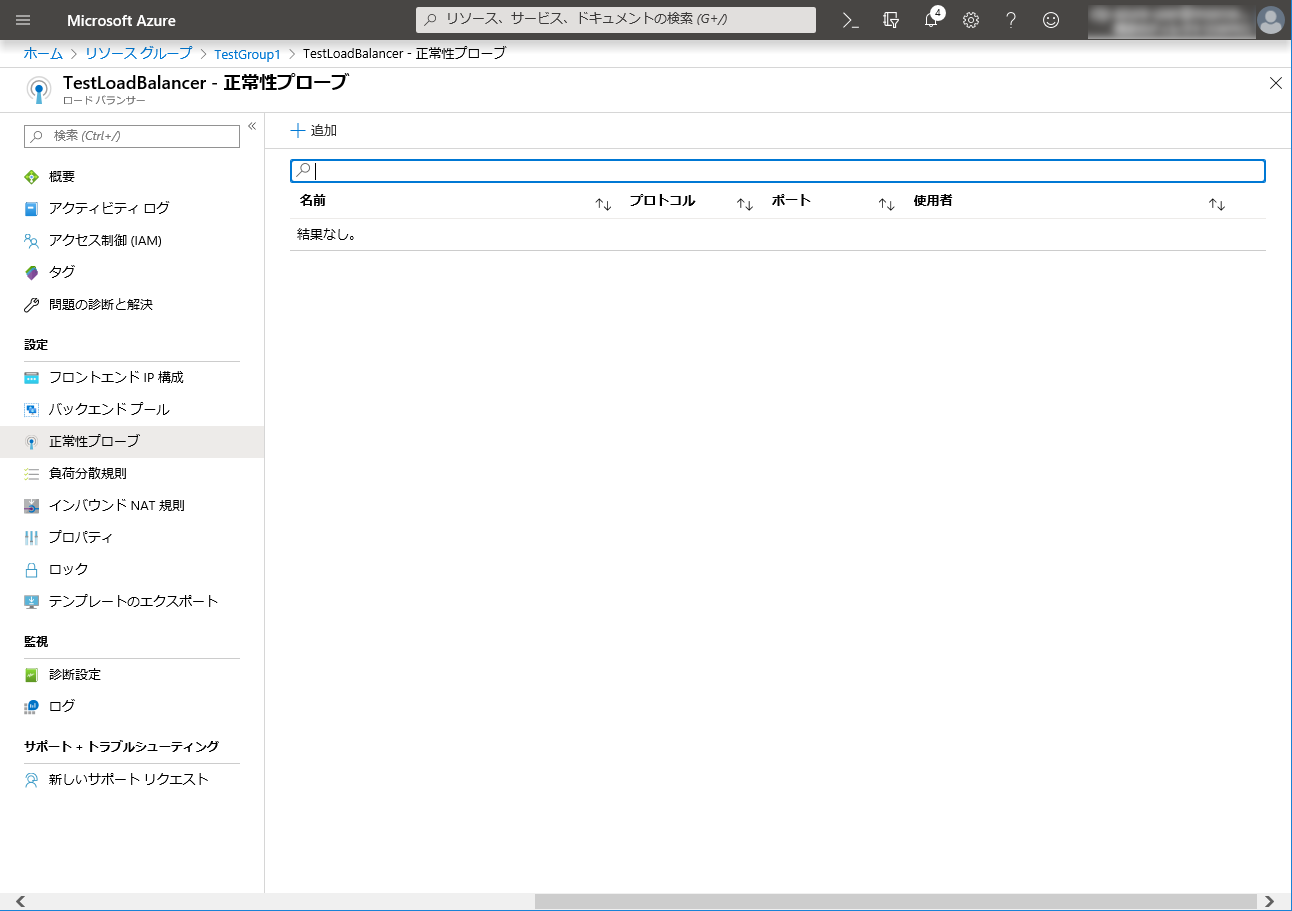Click the notifications bell icon
This screenshot has width=1292, height=911.
931,20
